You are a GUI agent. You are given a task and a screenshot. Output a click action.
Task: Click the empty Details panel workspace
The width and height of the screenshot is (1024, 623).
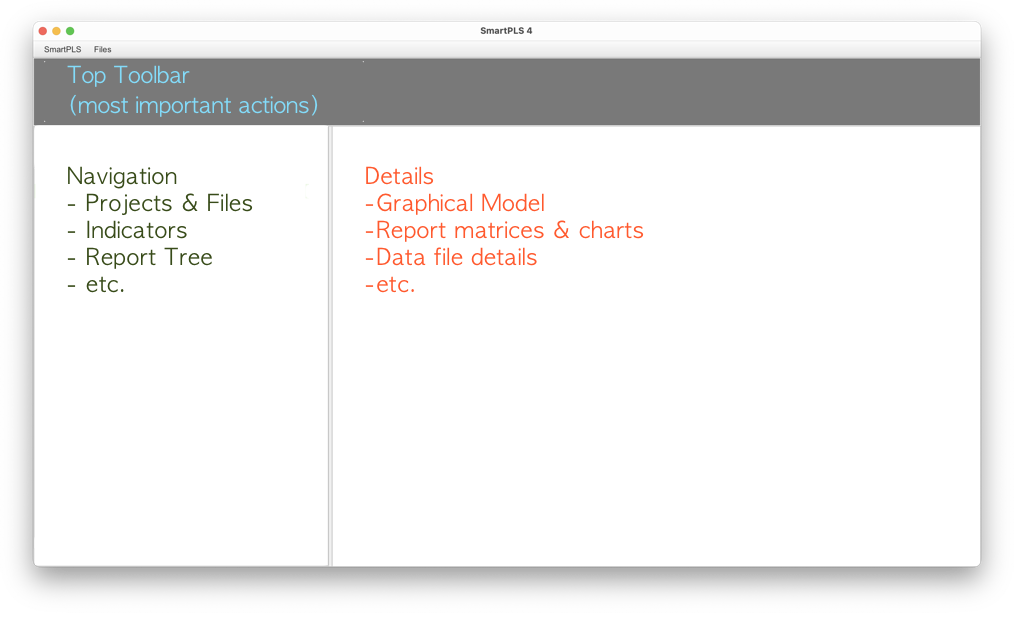click(660, 430)
